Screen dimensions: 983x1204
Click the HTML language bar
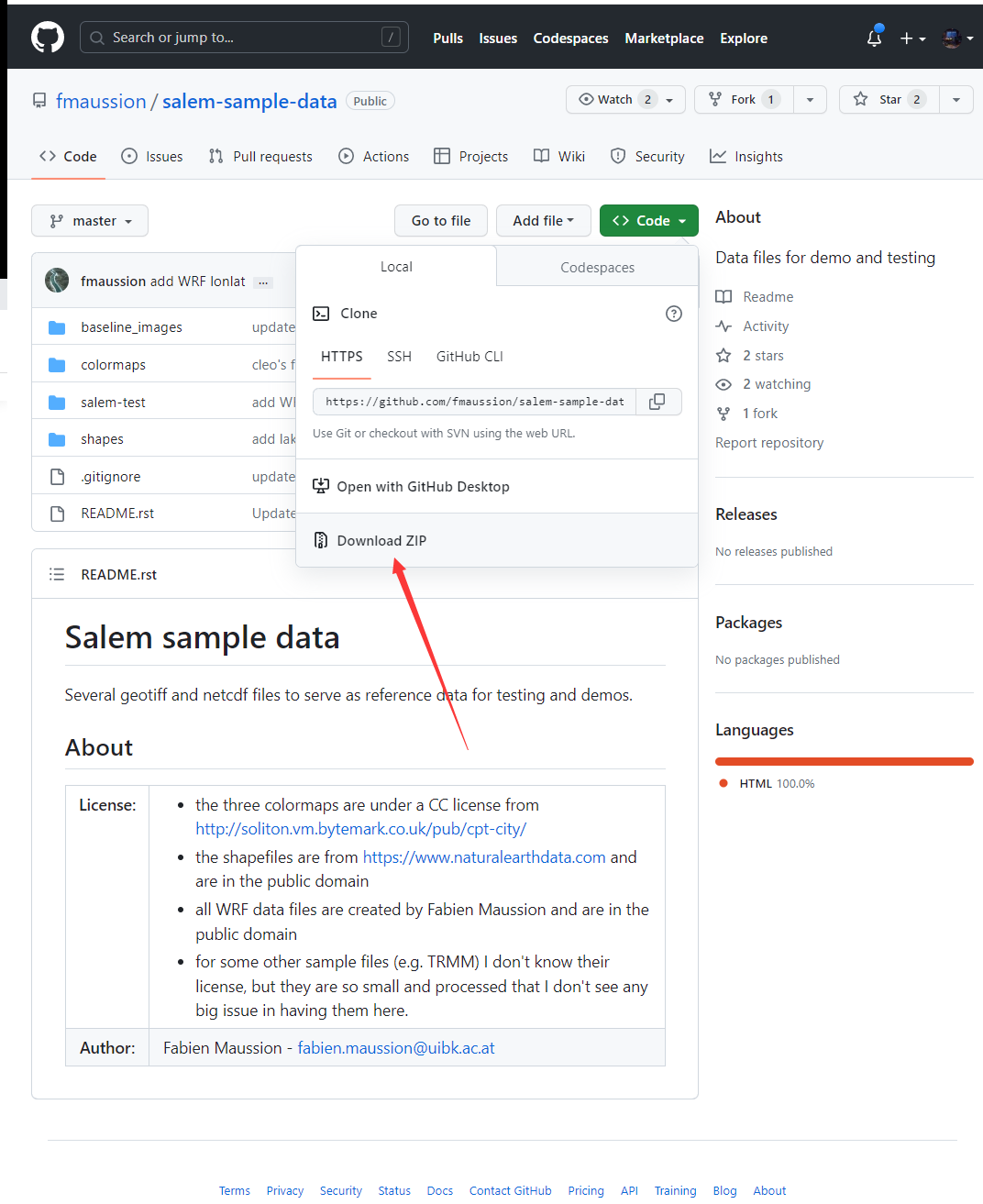click(x=845, y=761)
